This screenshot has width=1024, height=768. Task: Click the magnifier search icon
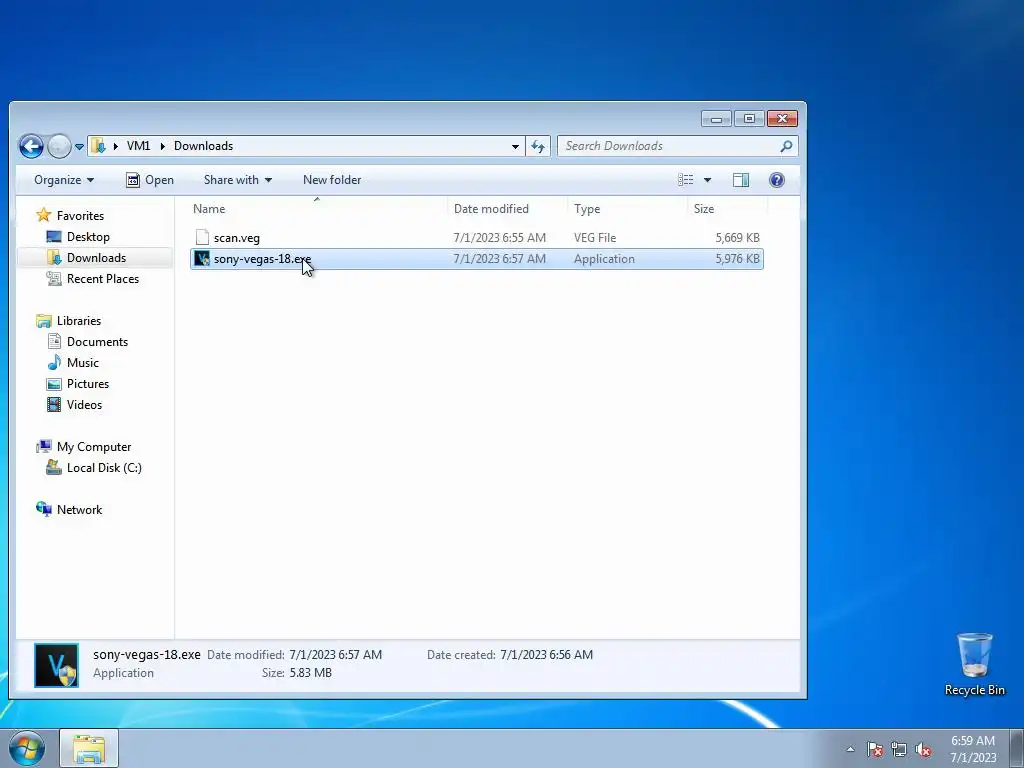click(786, 146)
